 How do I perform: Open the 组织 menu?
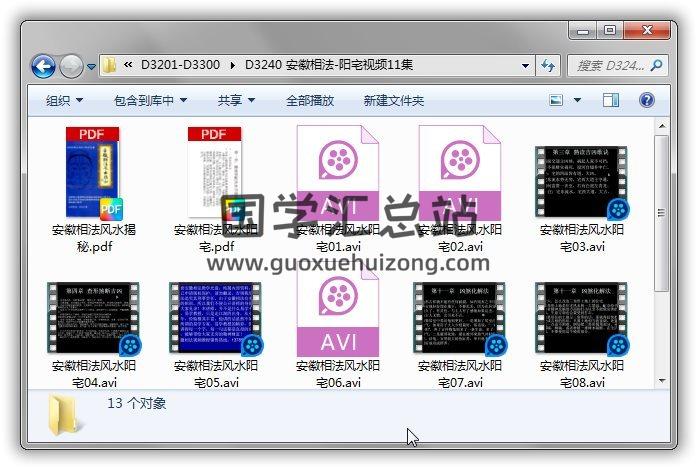(65, 101)
